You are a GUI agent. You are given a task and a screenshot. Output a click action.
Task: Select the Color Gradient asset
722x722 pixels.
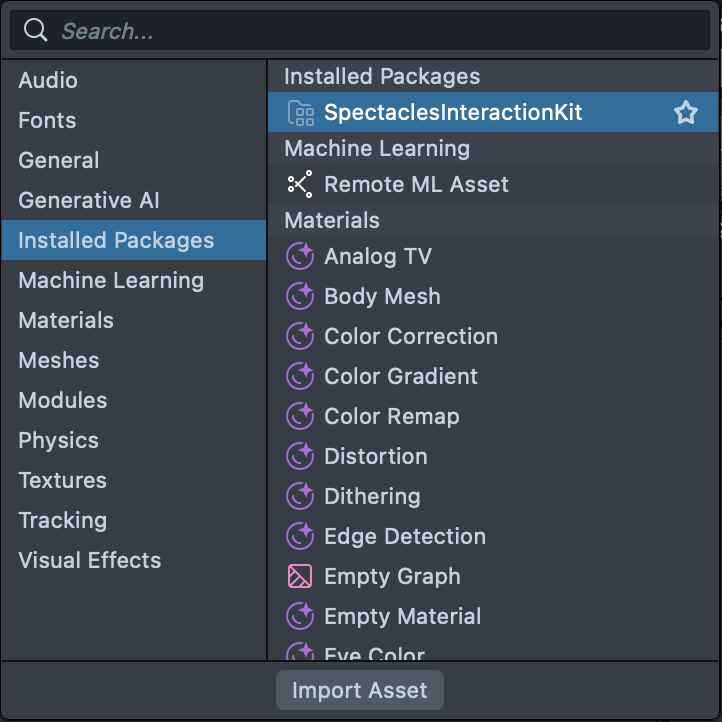tap(401, 377)
